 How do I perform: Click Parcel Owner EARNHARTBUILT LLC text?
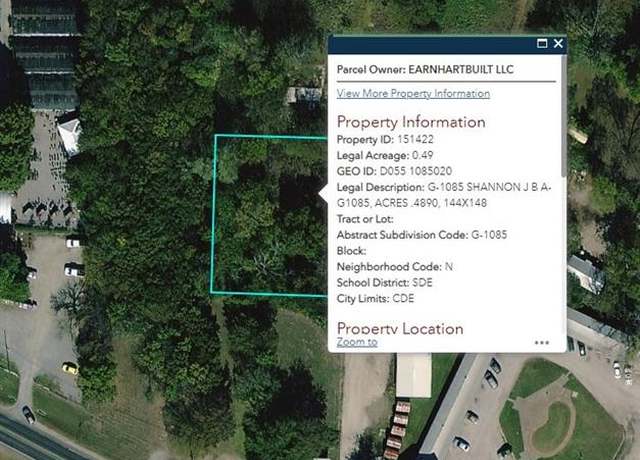pyautogui.click(x=425, y=69)
